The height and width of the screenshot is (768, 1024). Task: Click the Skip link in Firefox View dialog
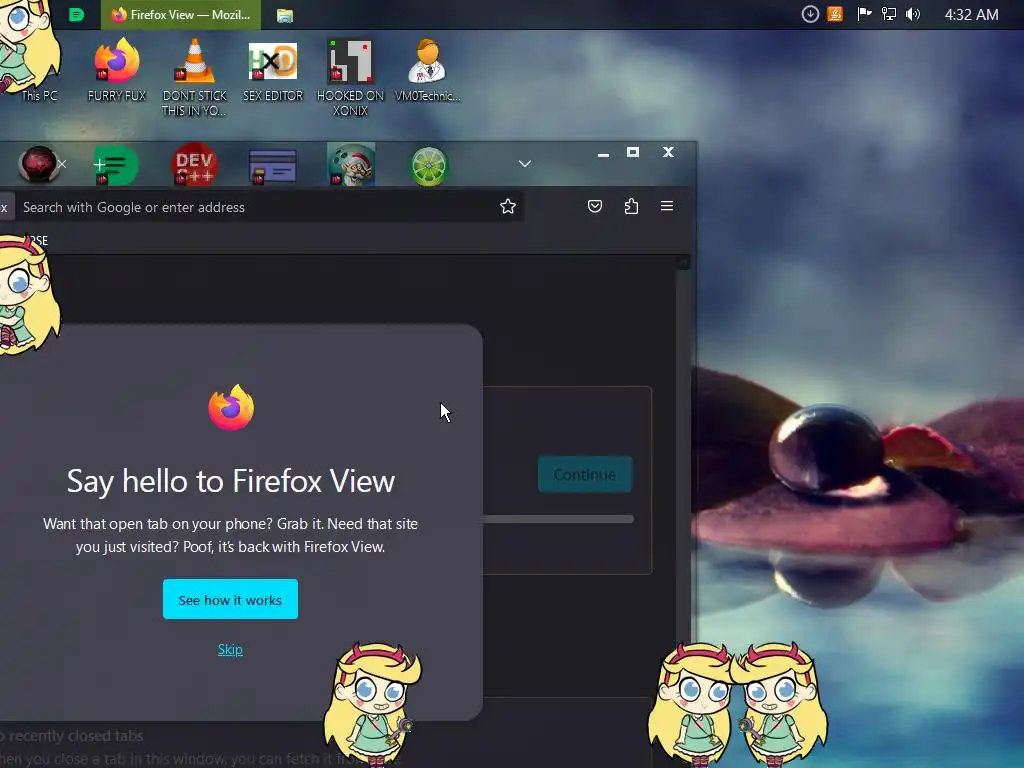tap(230, 650)
